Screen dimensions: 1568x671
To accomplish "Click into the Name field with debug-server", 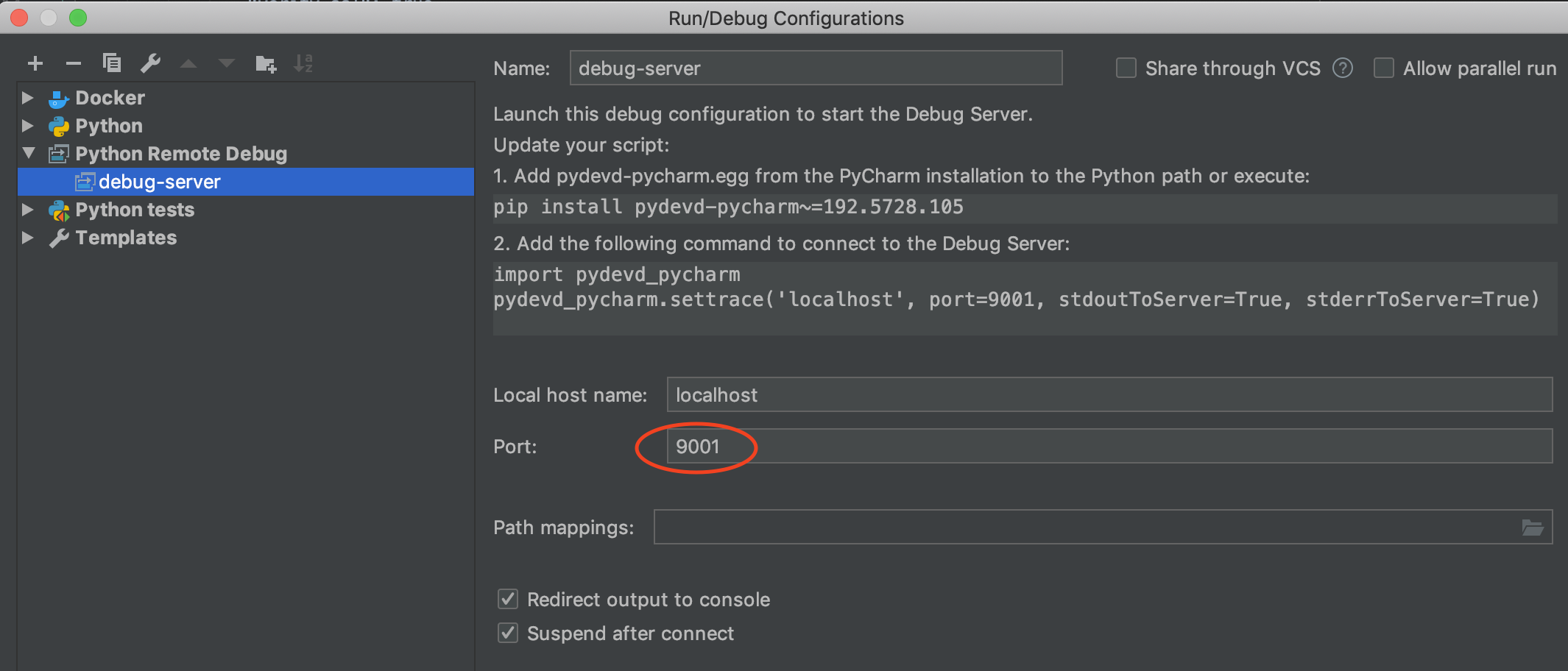I will [x=816, y=68].
